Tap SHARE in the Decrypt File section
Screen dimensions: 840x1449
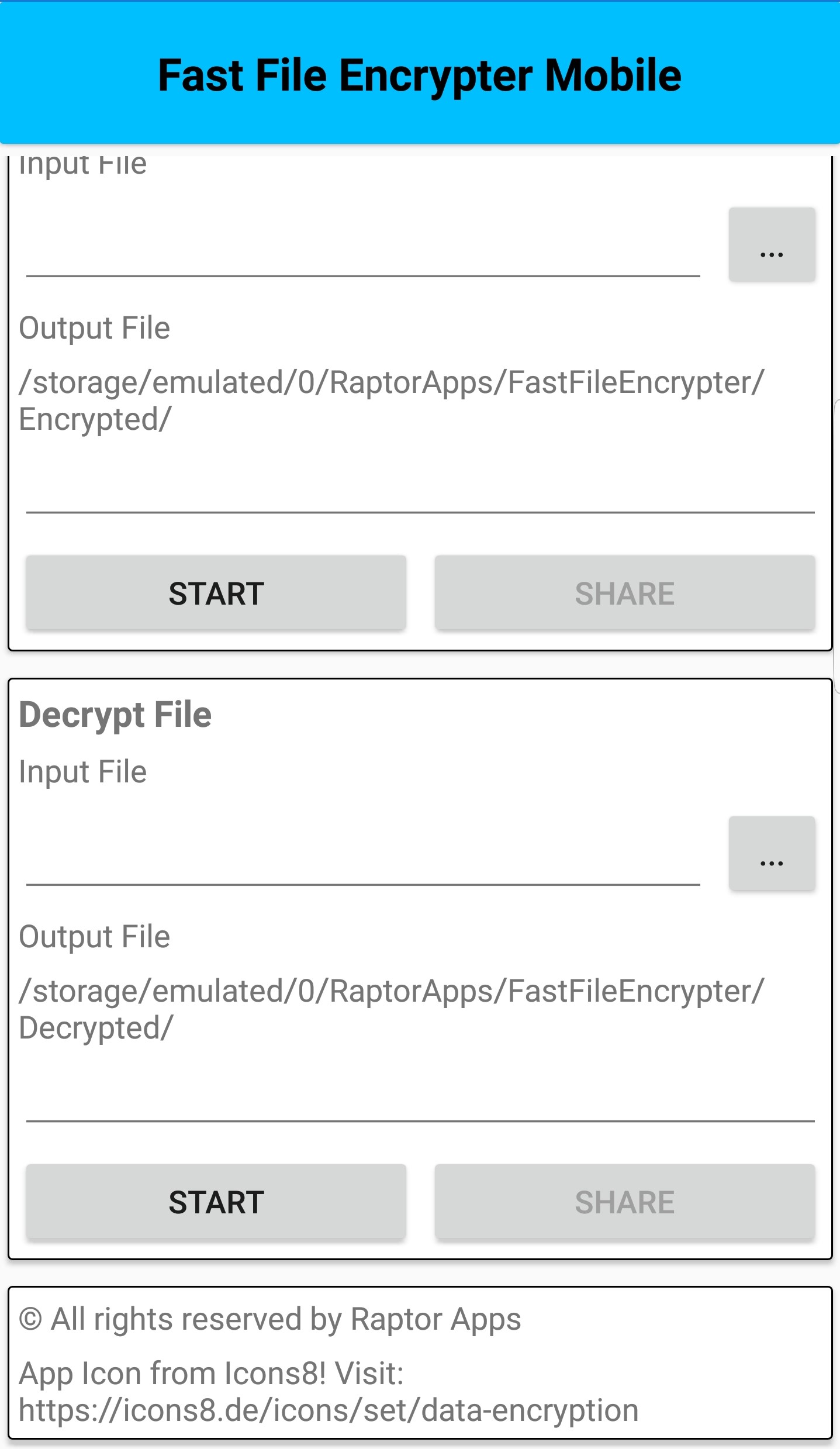[x=624, y=1202]
